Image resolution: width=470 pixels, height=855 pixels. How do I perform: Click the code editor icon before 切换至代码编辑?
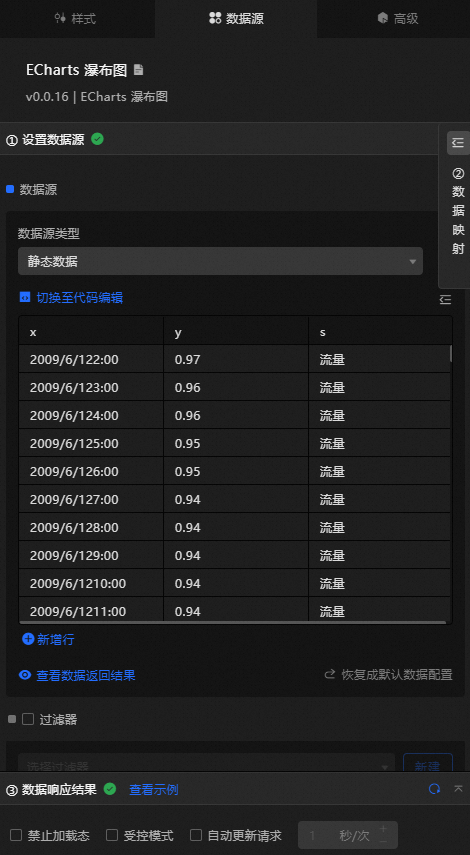pos(25,298)
